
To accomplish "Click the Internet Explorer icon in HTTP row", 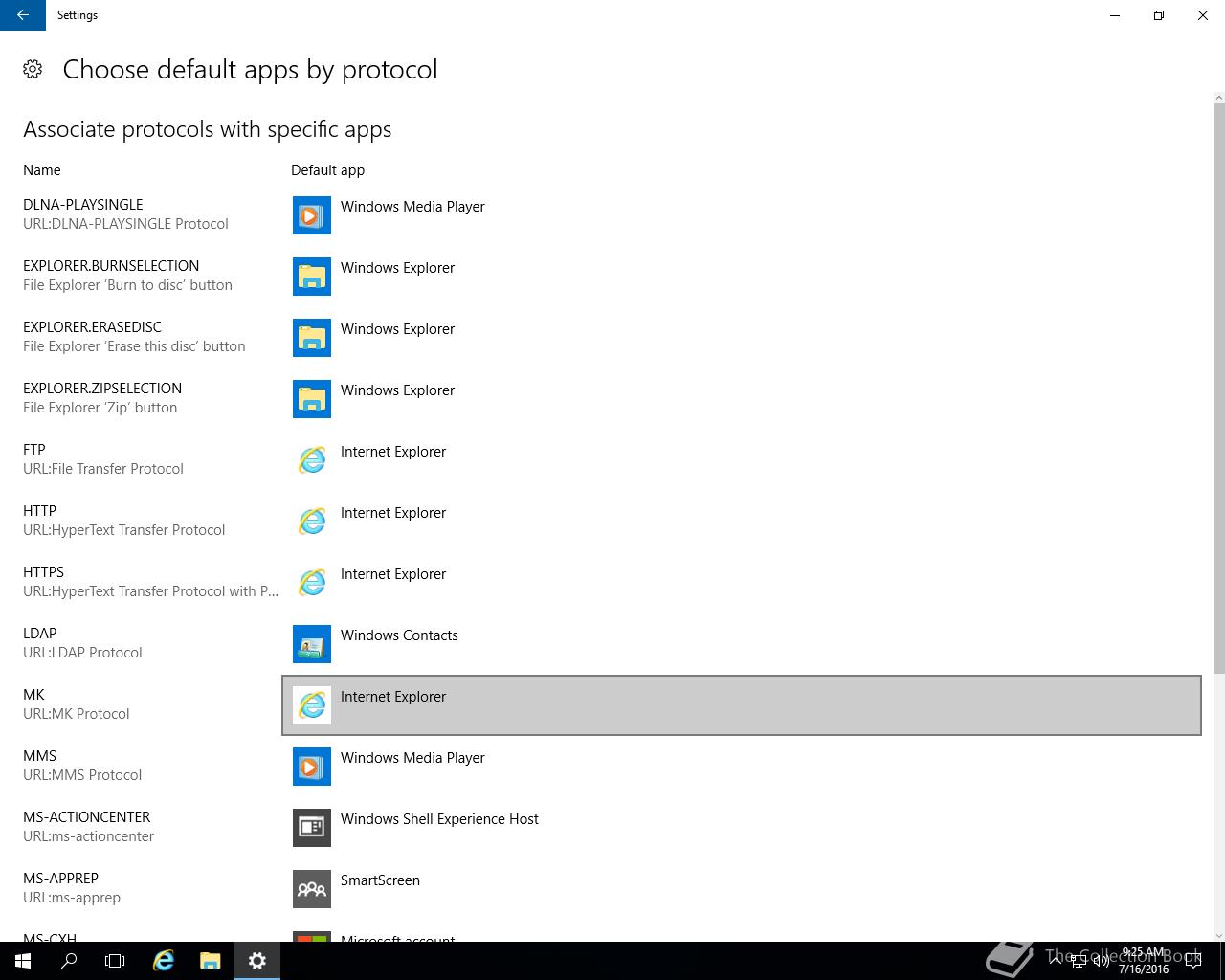I will (x=312, y=522).
